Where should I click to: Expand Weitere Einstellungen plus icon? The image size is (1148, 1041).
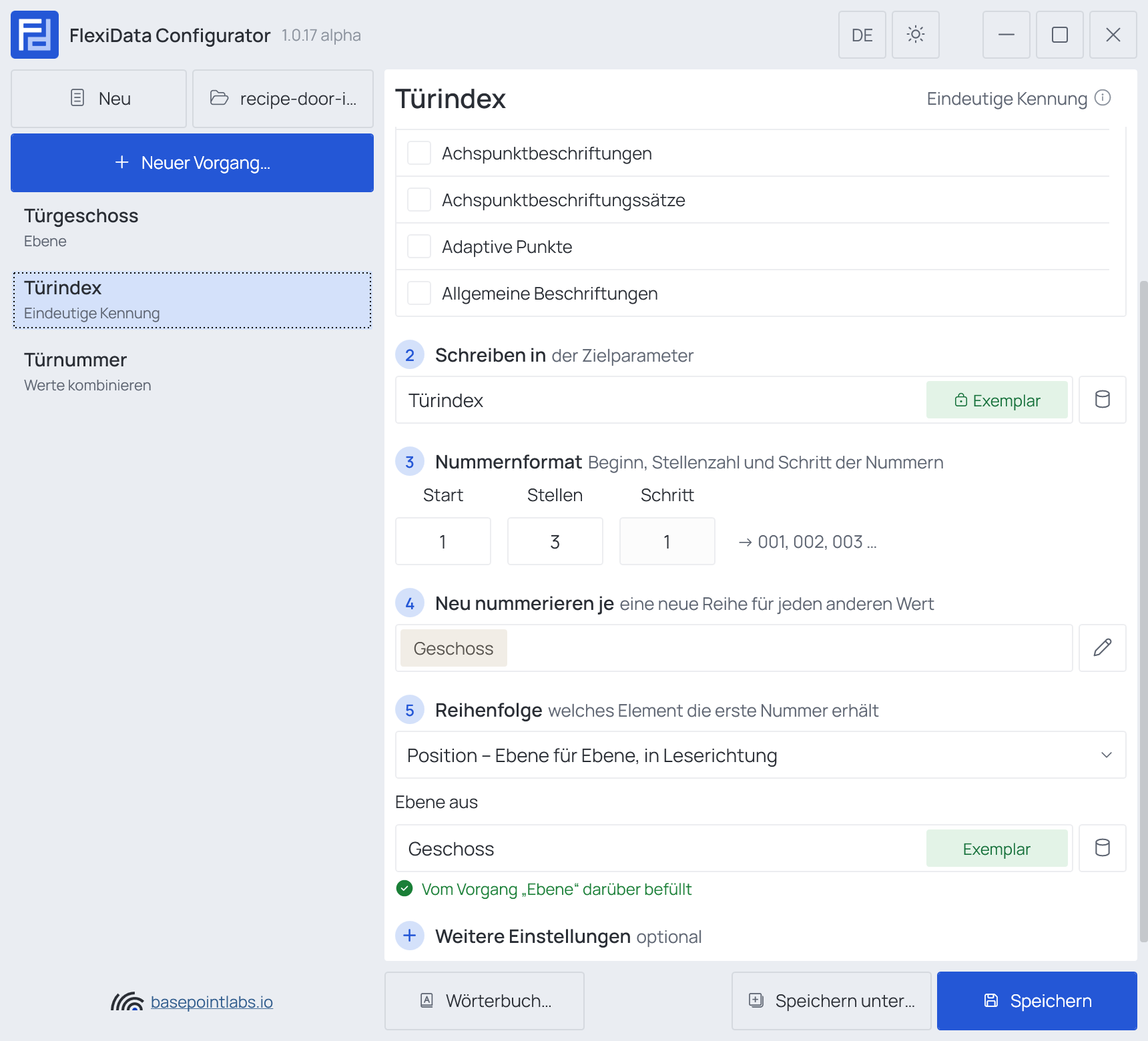click(410, 936)
